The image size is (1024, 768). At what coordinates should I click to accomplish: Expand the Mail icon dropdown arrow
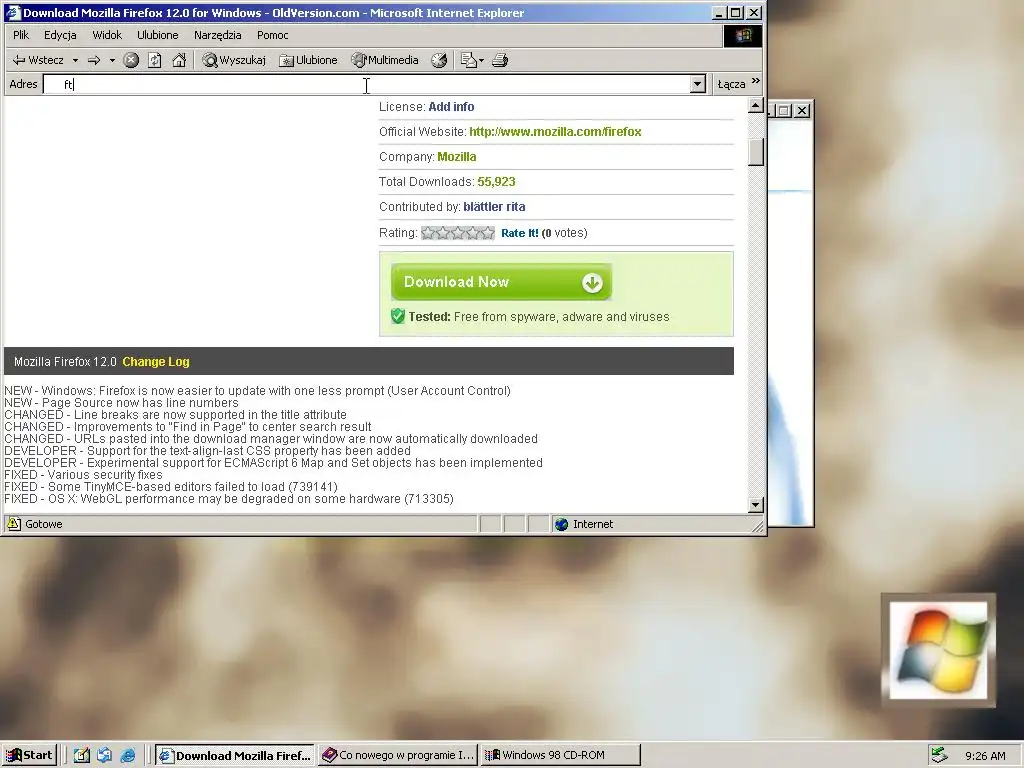point(482,60)
